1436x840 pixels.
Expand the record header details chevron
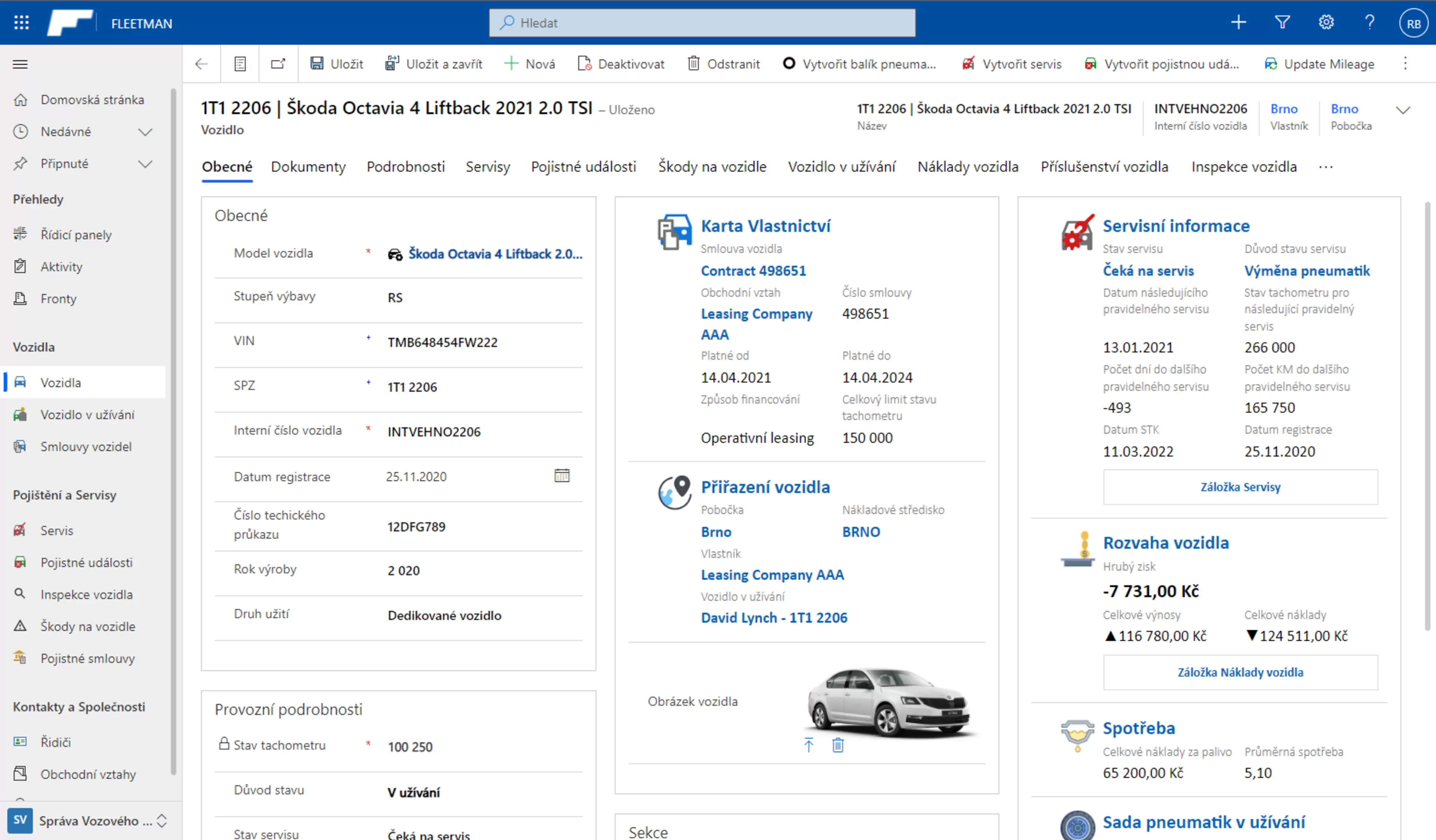pos(1403,110)
